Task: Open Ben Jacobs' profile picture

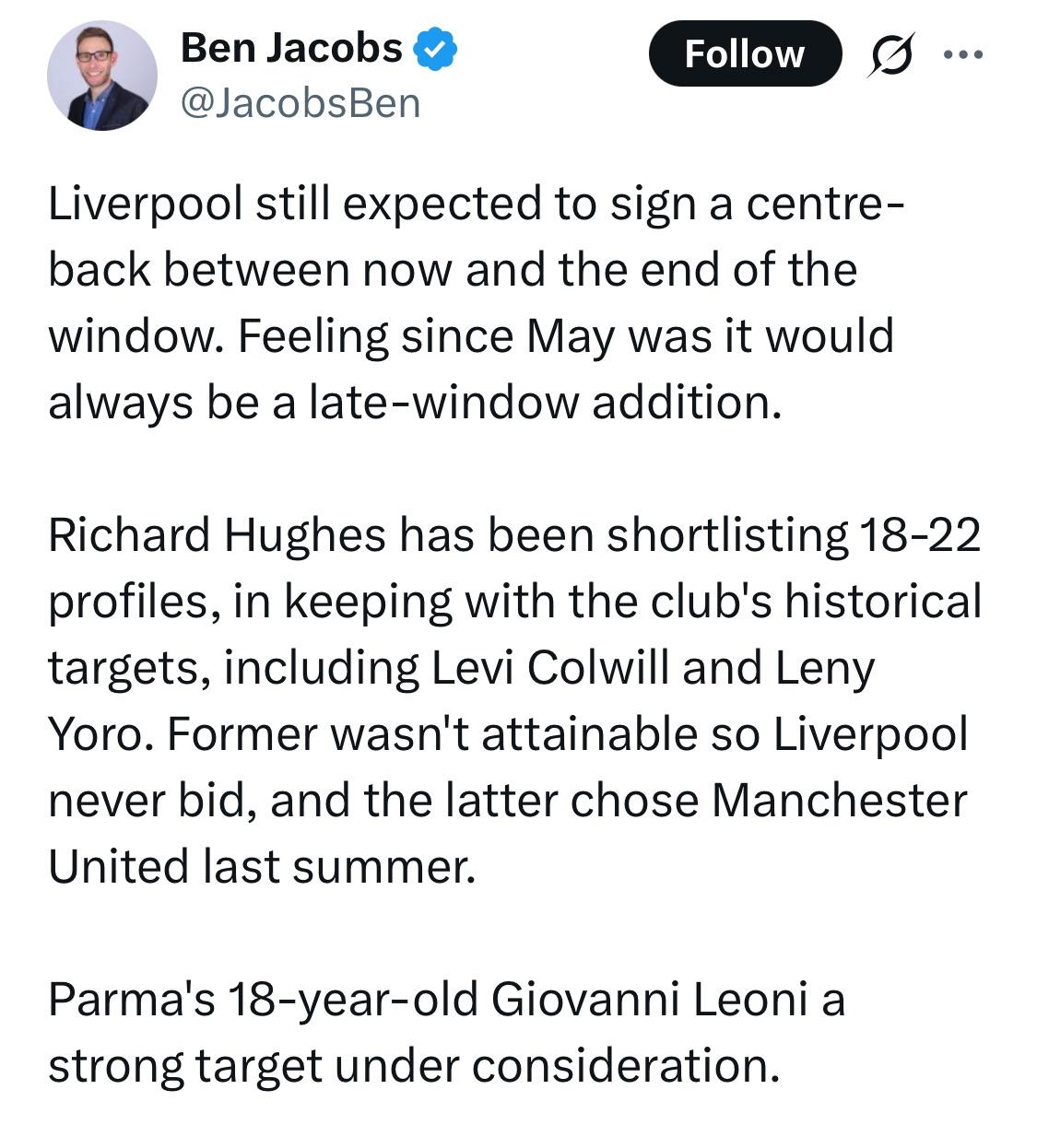Action: click(x=102, y=76)
